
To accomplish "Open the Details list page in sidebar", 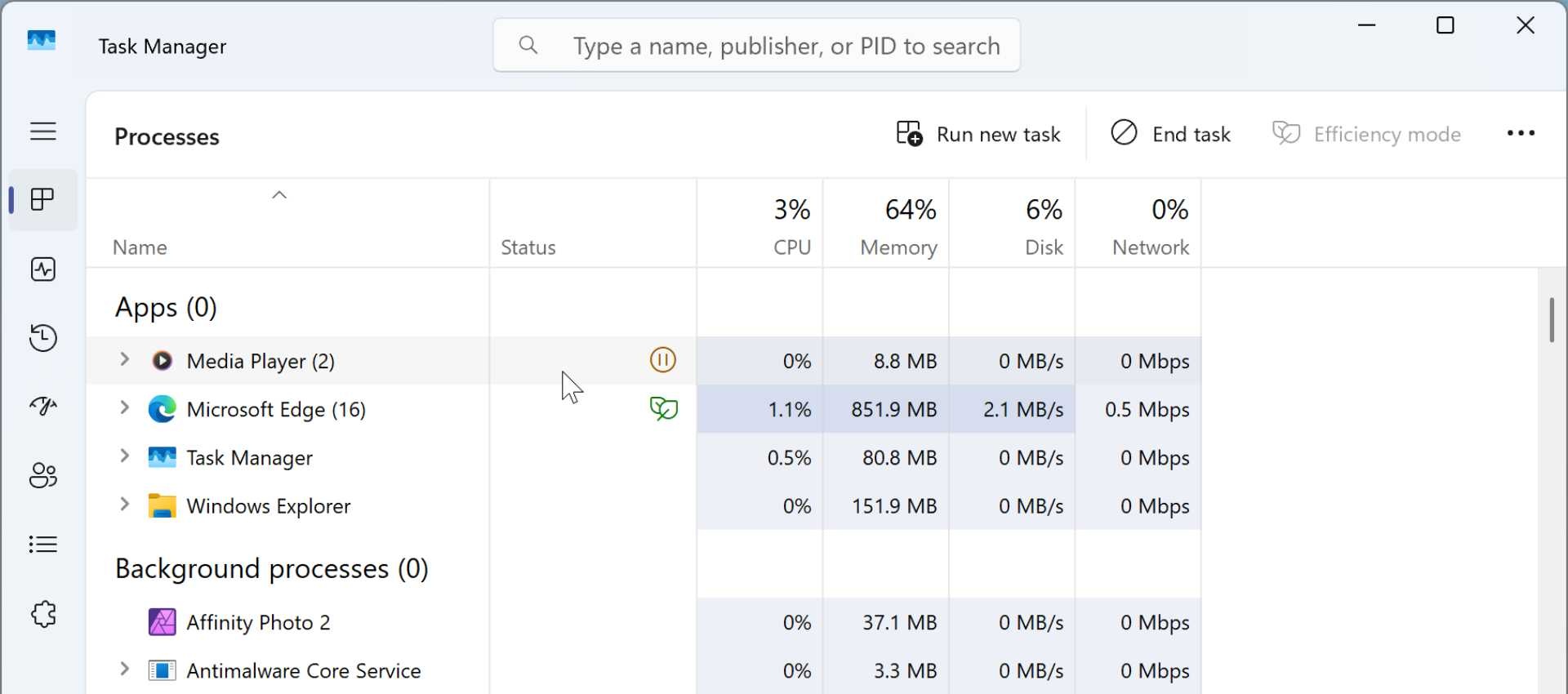I will tap(43, 545).
